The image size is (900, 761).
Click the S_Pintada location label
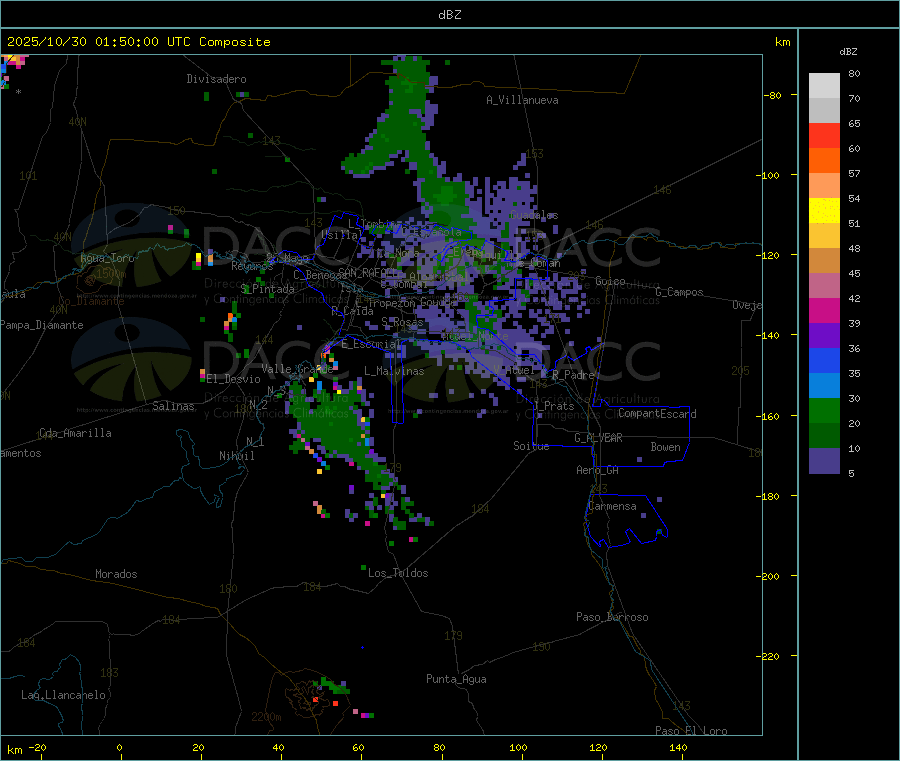267,289
